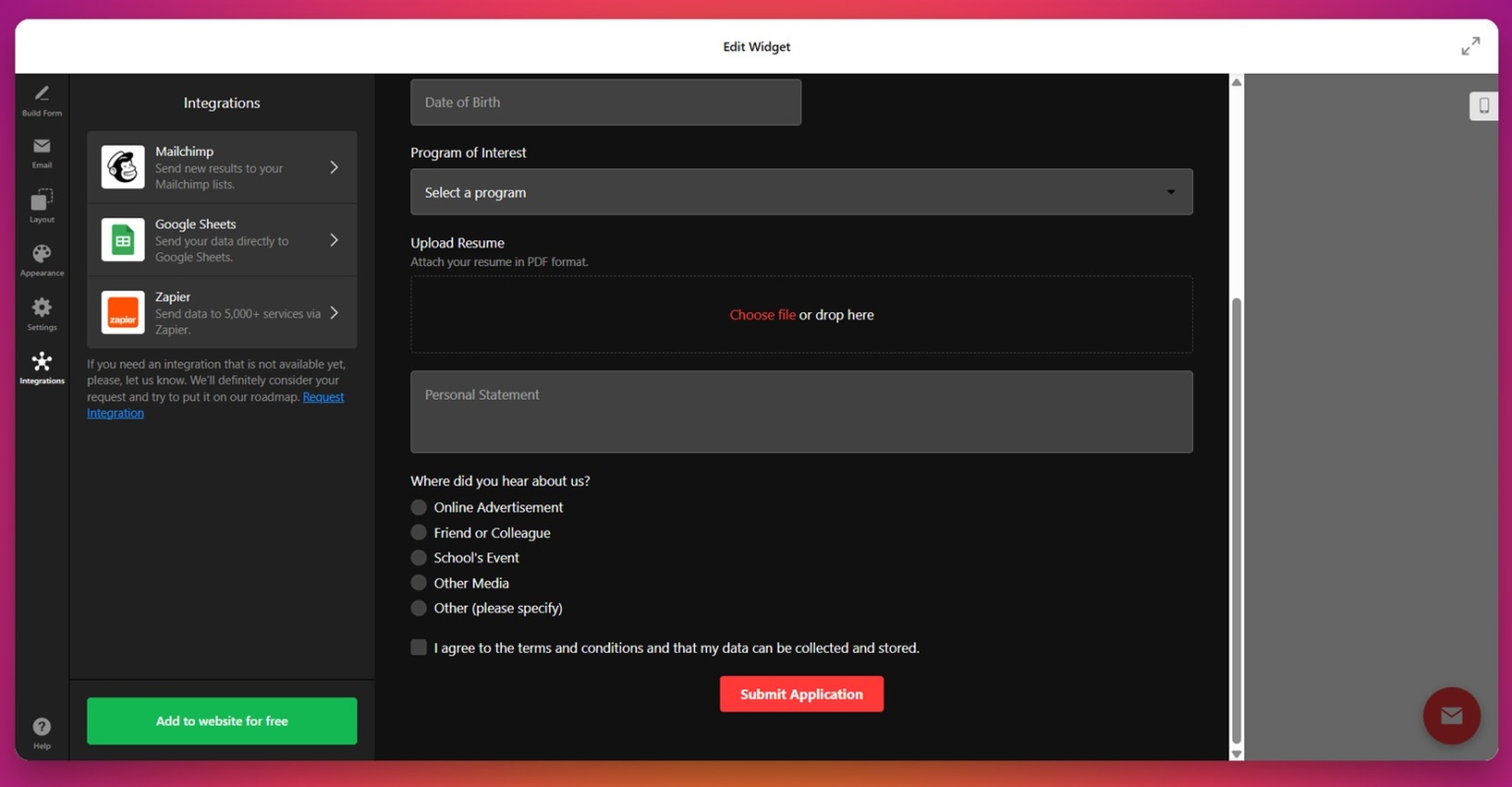Switch to mobile preview mode

(x=1483, y=105)
